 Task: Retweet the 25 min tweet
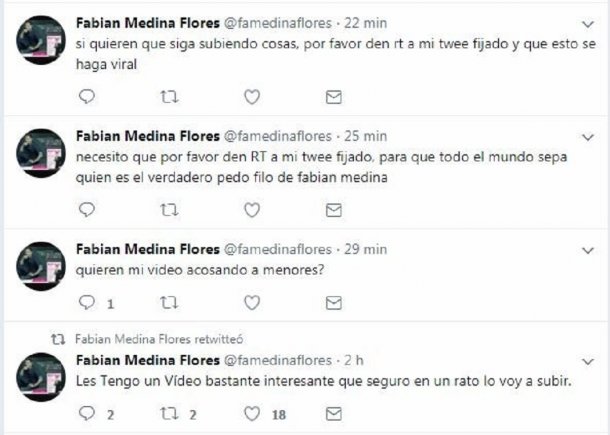point(169,210)
